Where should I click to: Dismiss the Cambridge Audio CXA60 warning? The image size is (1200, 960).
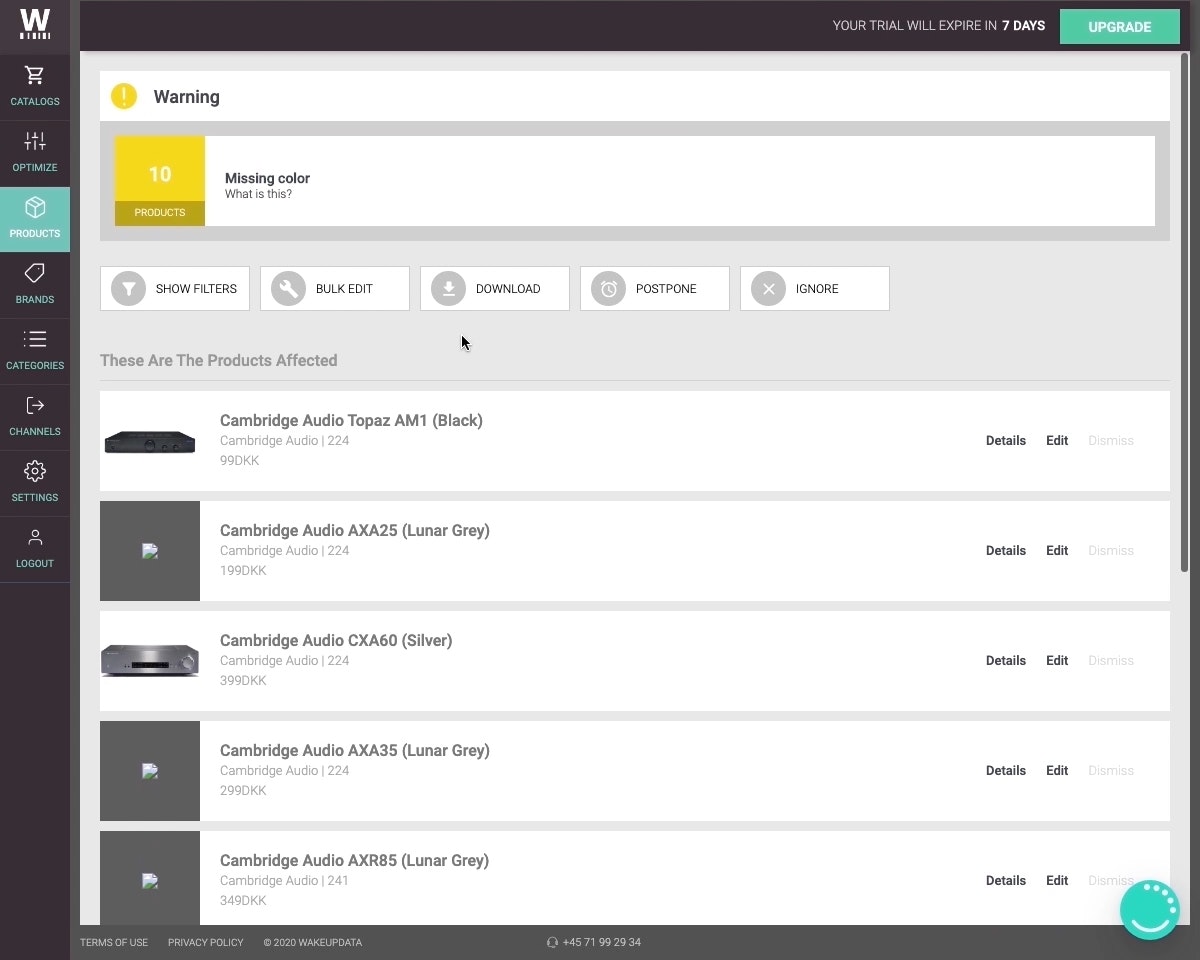tap(1111, 660)
